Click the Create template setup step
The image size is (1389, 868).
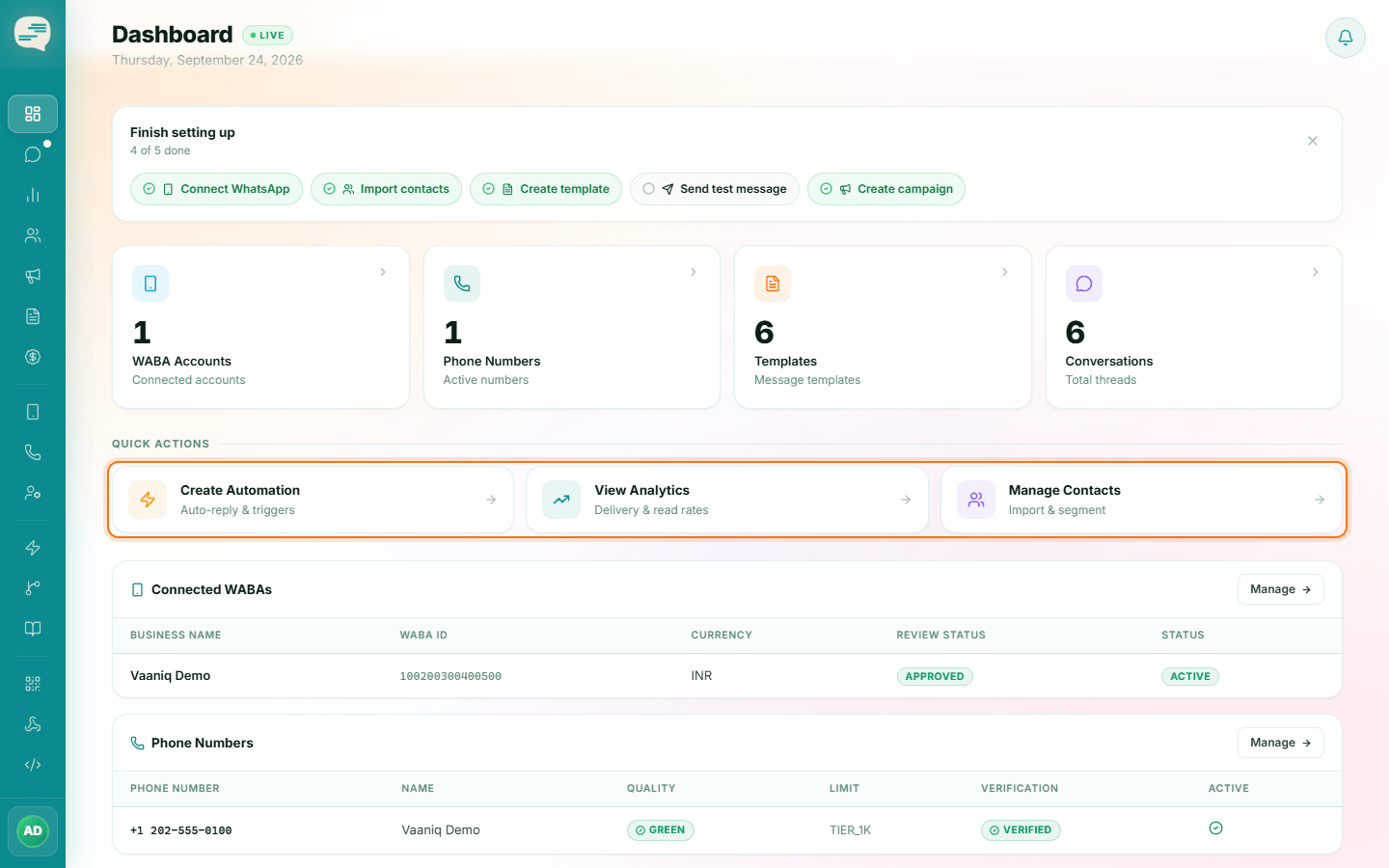coord(546,189)
